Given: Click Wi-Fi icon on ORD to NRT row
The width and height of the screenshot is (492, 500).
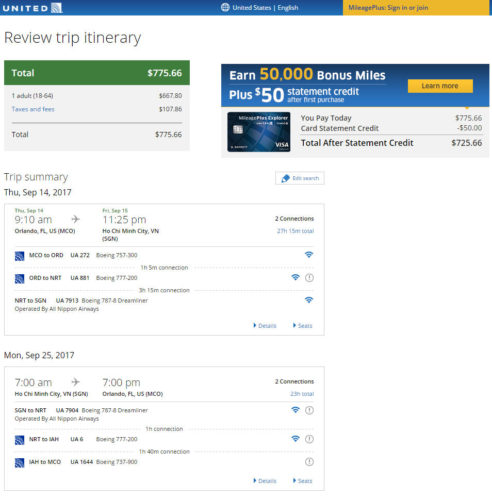Looking at the screenshot, I should click(x=295, y=277).
